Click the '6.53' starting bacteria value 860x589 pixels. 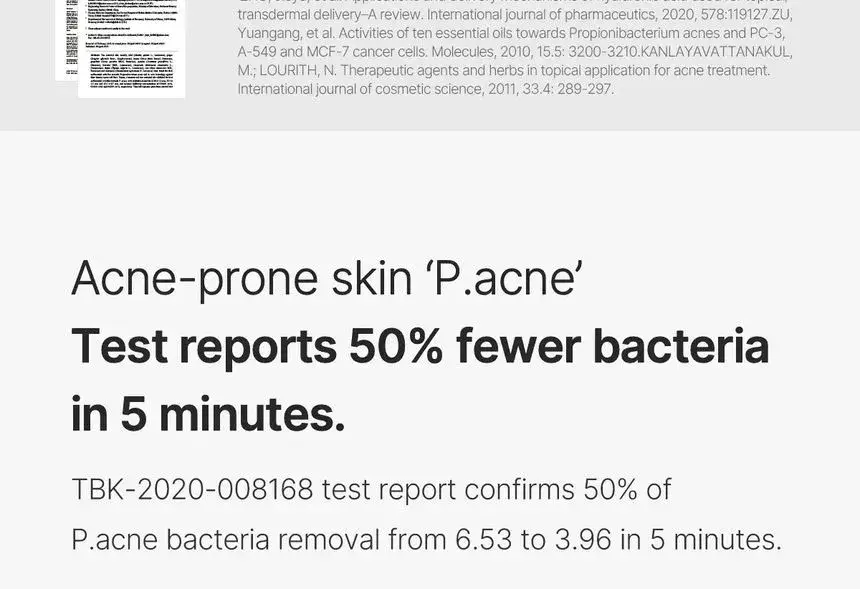coord(483,540)
